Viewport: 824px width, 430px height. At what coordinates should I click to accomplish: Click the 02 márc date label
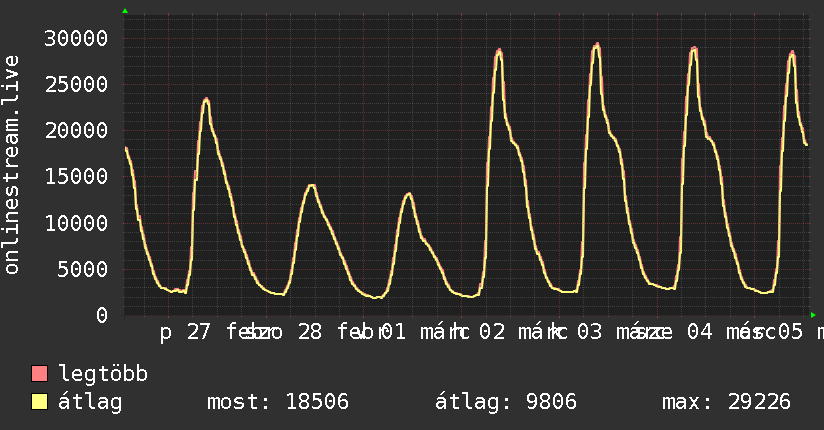pos(523,332)
